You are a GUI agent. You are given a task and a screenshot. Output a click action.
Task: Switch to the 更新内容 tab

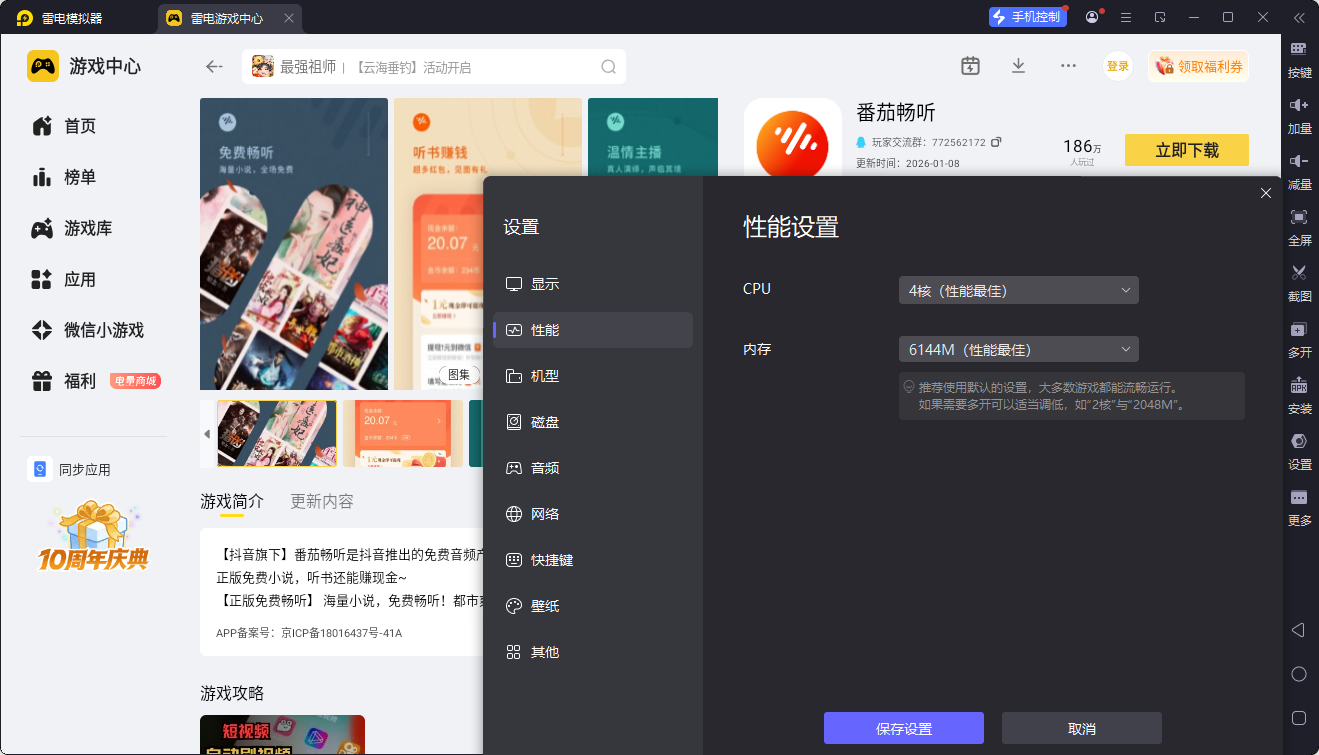tap(322, 501)
